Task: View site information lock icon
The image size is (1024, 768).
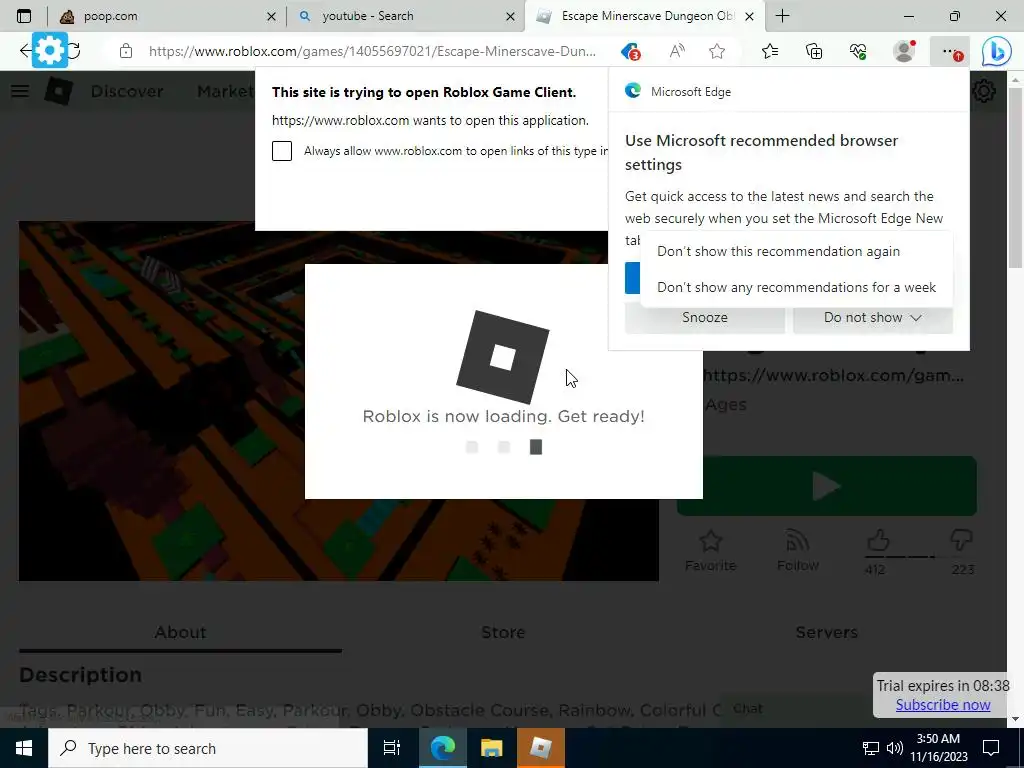Action: [126, 51]
